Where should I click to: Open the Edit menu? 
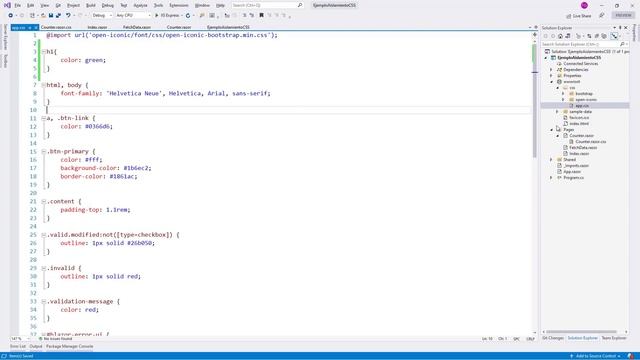31,5
